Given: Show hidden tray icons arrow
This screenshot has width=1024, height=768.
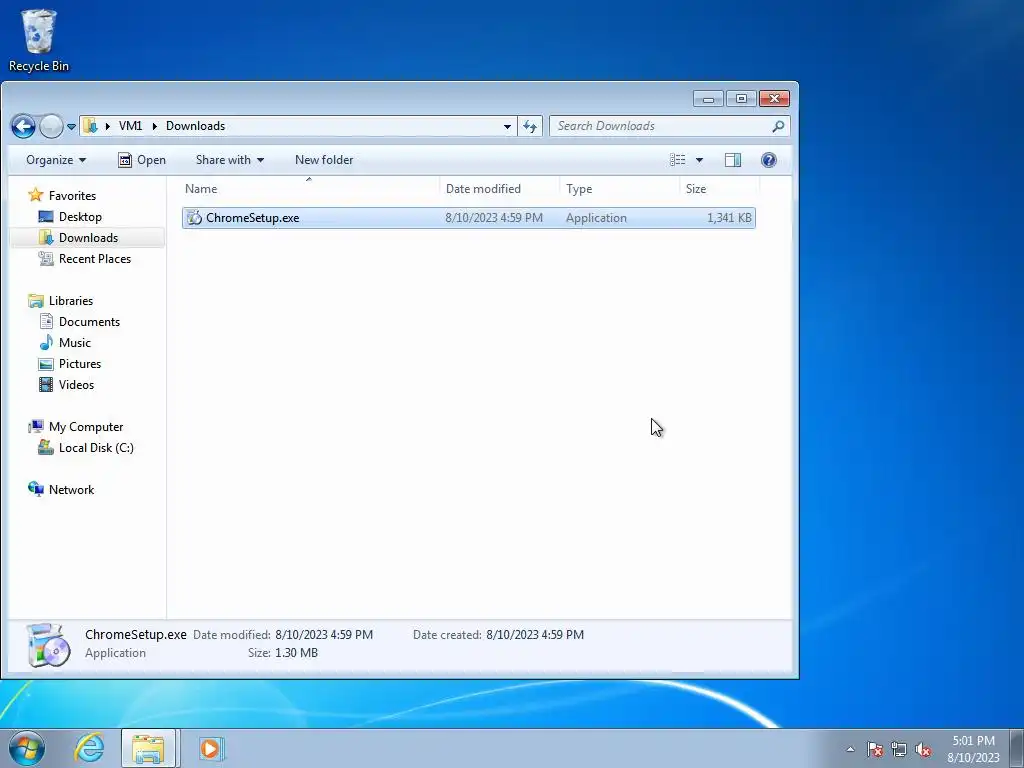Looking at the screenshot, I should [x=850, y=749].
